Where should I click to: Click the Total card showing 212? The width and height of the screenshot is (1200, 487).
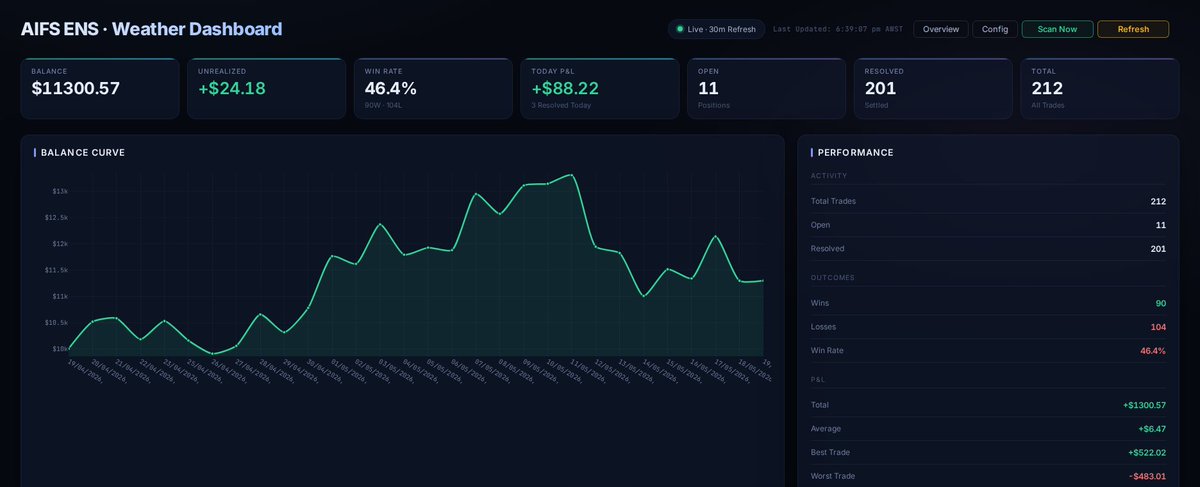(1099, 88)
